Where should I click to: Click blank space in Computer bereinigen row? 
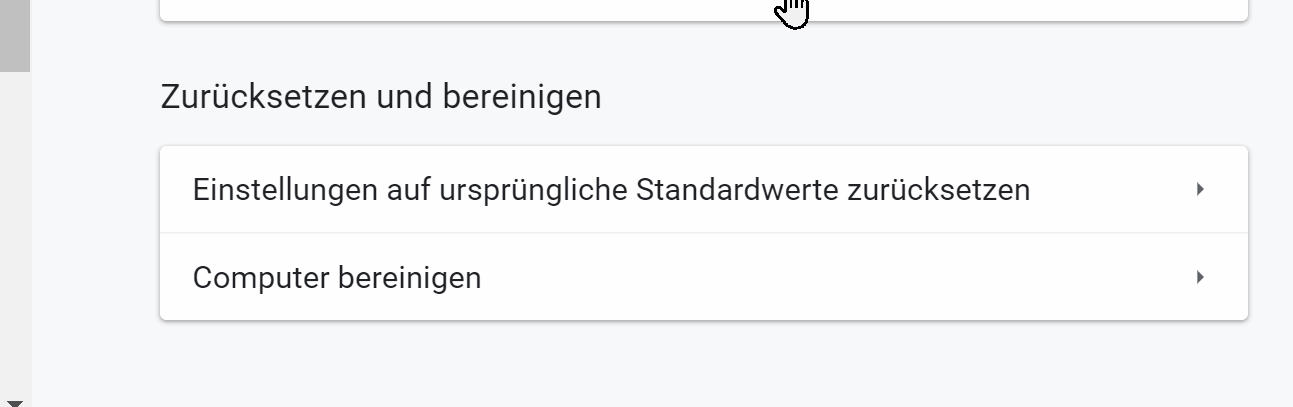[800, 277]
